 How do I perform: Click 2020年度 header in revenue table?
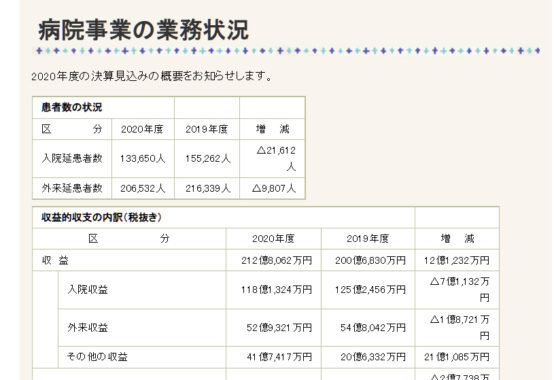(273, 239)
